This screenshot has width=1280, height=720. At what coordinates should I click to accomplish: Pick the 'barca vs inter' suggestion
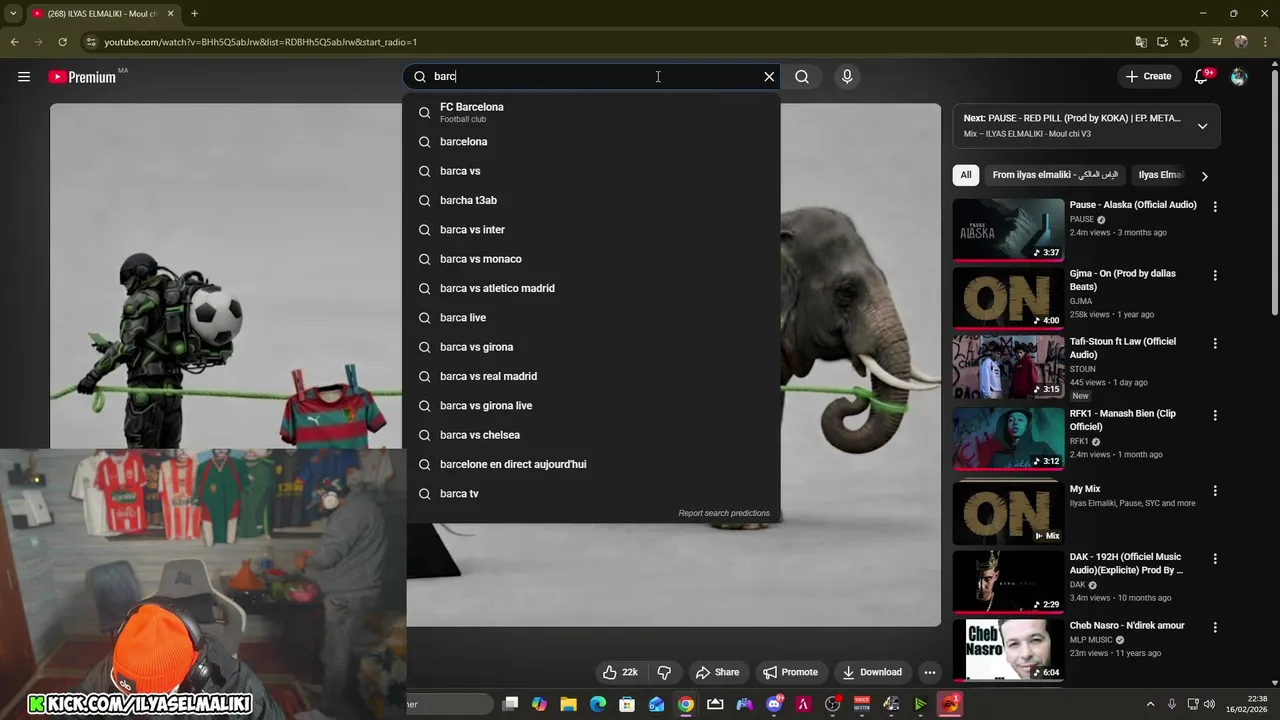coord(593,230)
